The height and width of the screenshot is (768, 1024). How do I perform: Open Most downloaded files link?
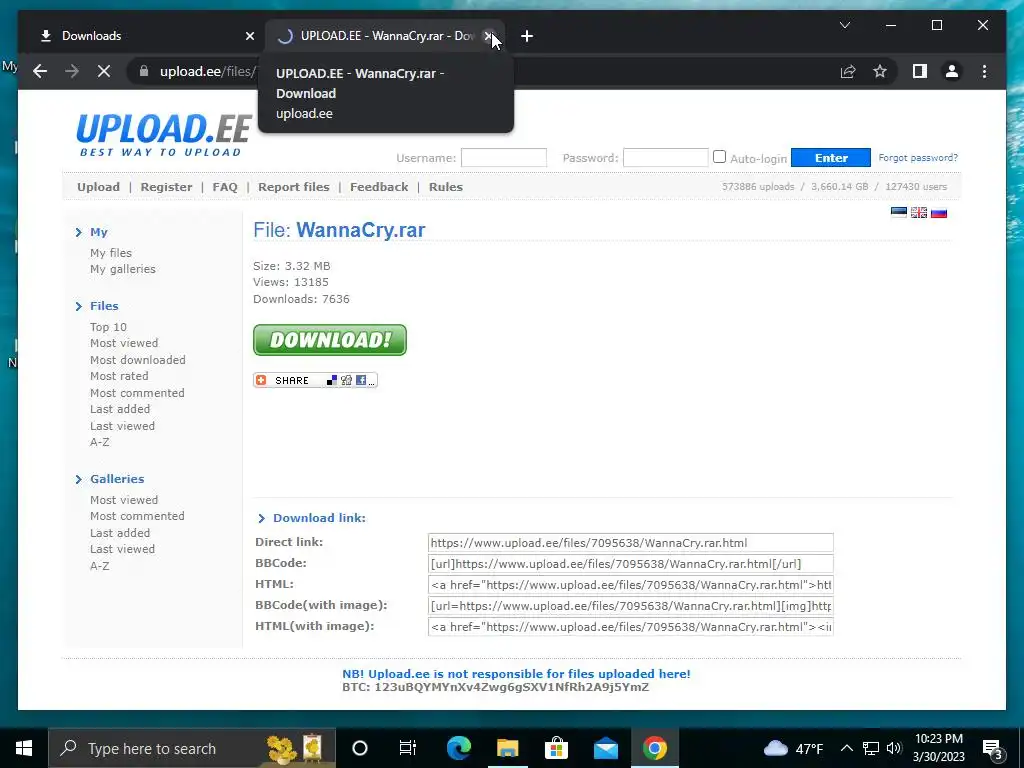click(137, 360)
